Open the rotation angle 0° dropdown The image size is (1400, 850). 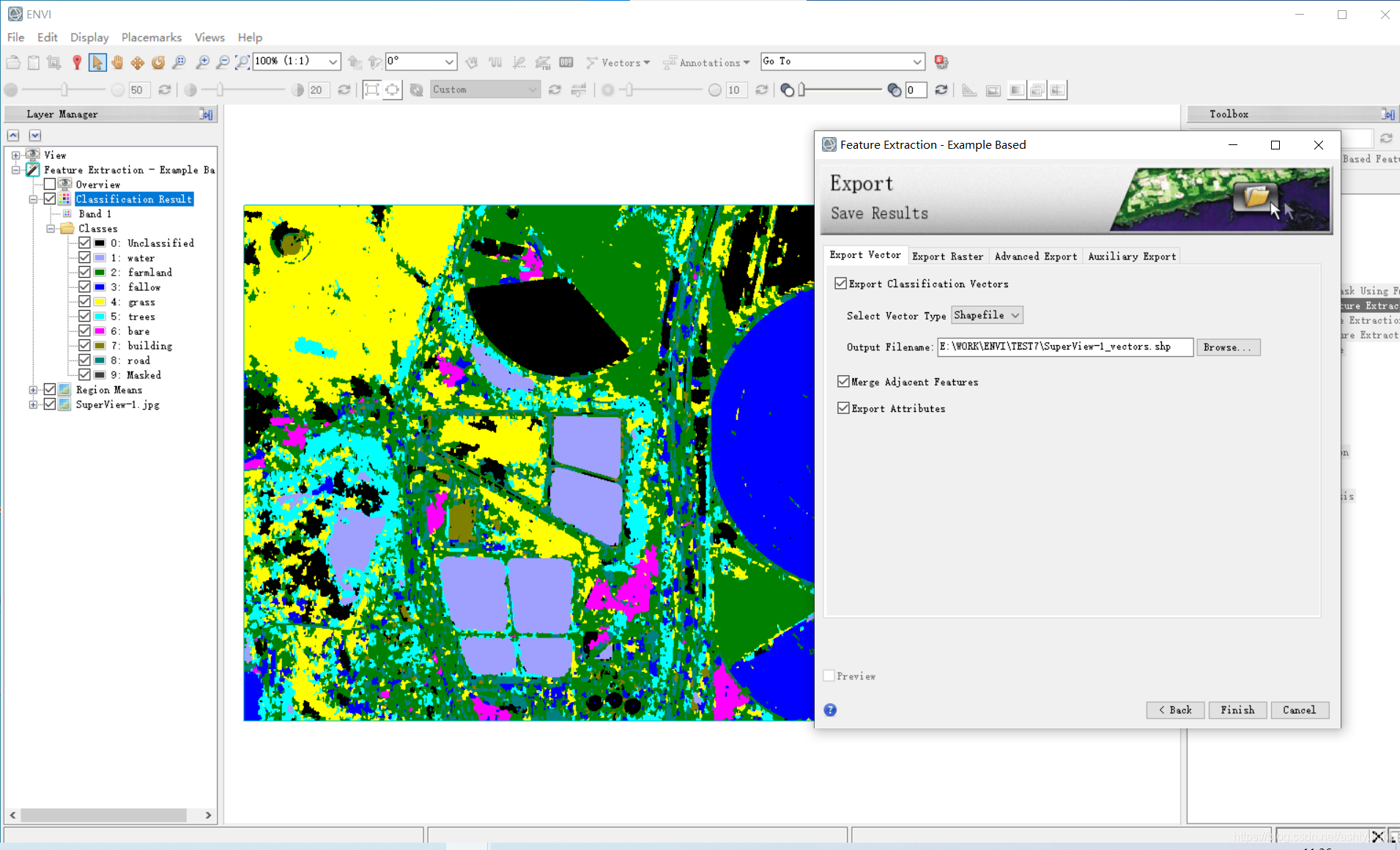(421, 62)
